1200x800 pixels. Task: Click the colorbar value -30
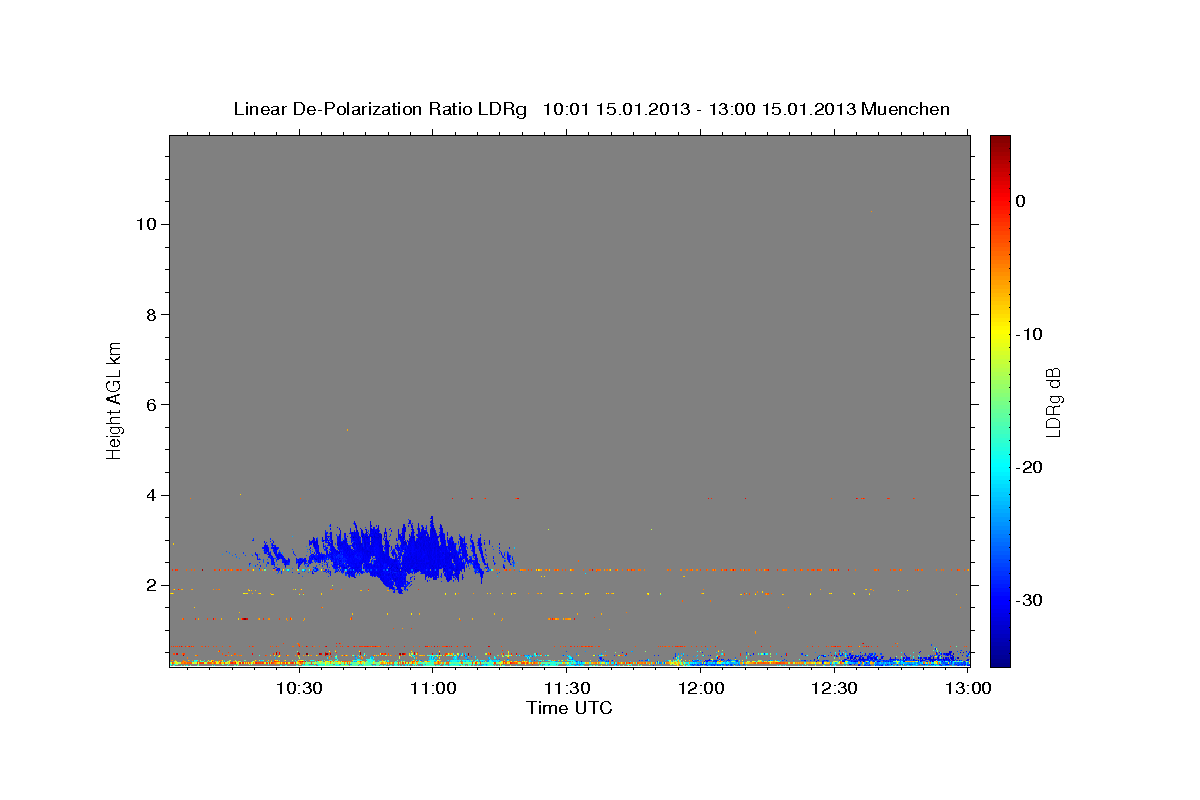(1029, 600)
